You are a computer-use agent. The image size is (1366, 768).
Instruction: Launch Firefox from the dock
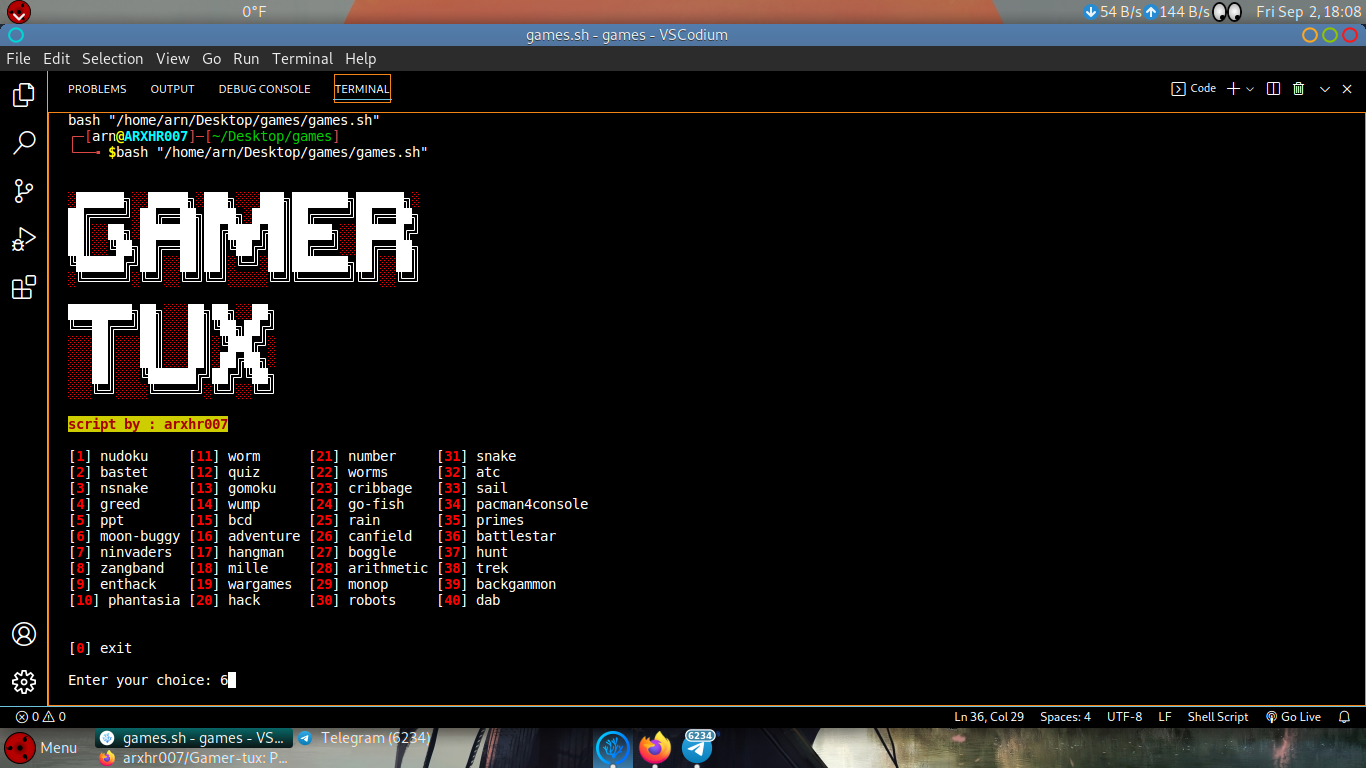click(655, 747)
